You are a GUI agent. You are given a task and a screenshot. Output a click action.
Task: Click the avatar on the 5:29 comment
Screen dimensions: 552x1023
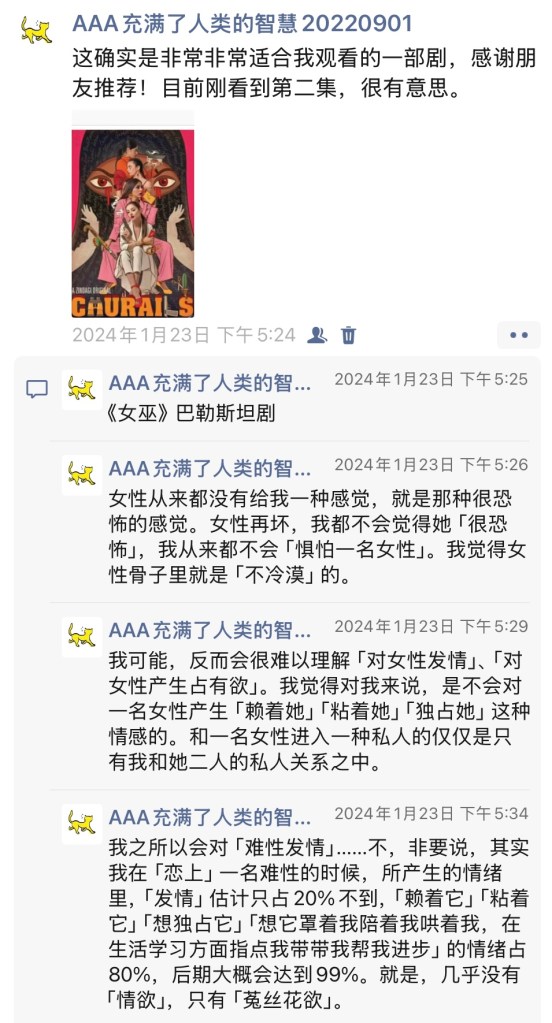[x=82, y=637]
